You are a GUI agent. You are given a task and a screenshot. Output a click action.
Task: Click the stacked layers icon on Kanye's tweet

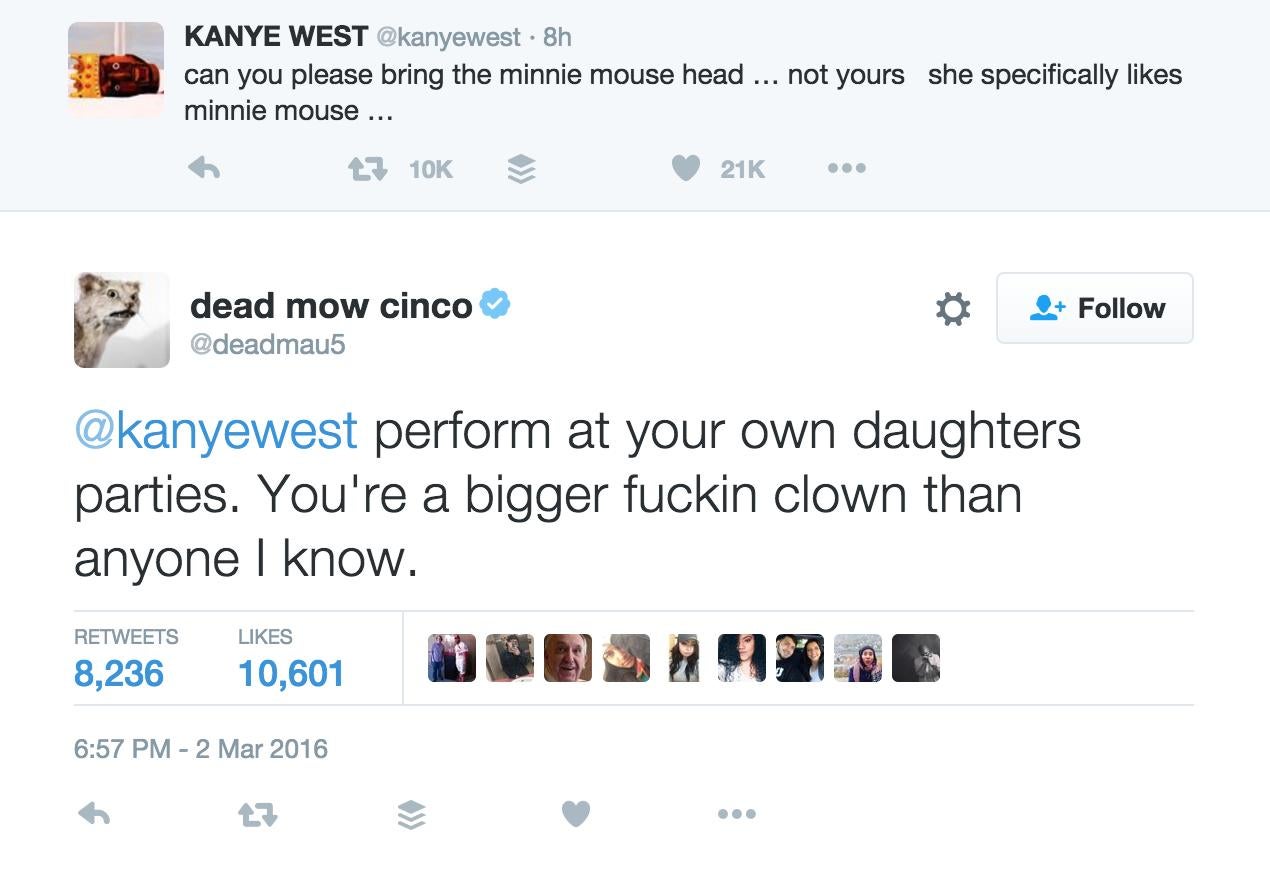[x=521, y=170]
